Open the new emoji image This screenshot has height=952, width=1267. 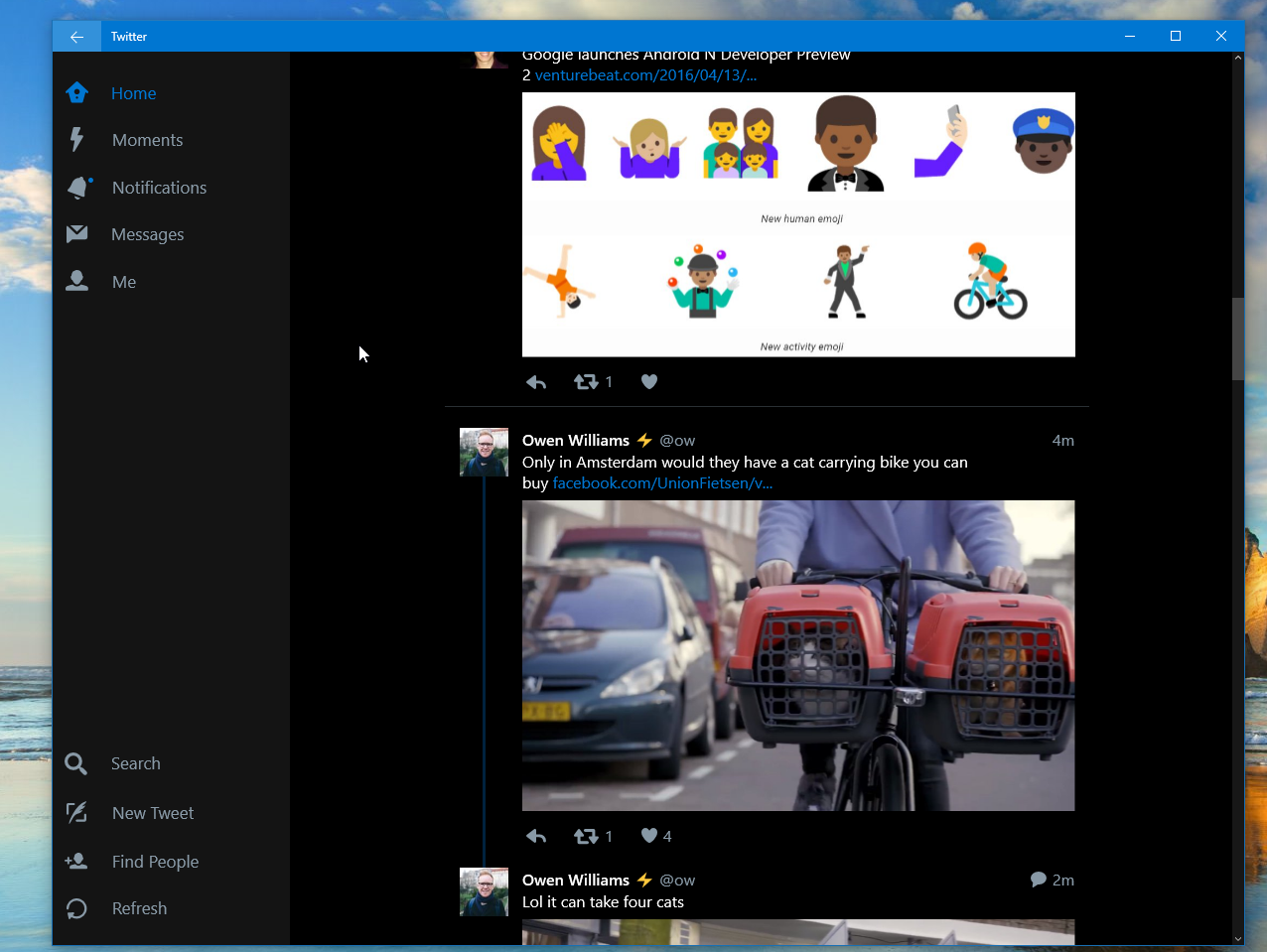pos(798,224)
